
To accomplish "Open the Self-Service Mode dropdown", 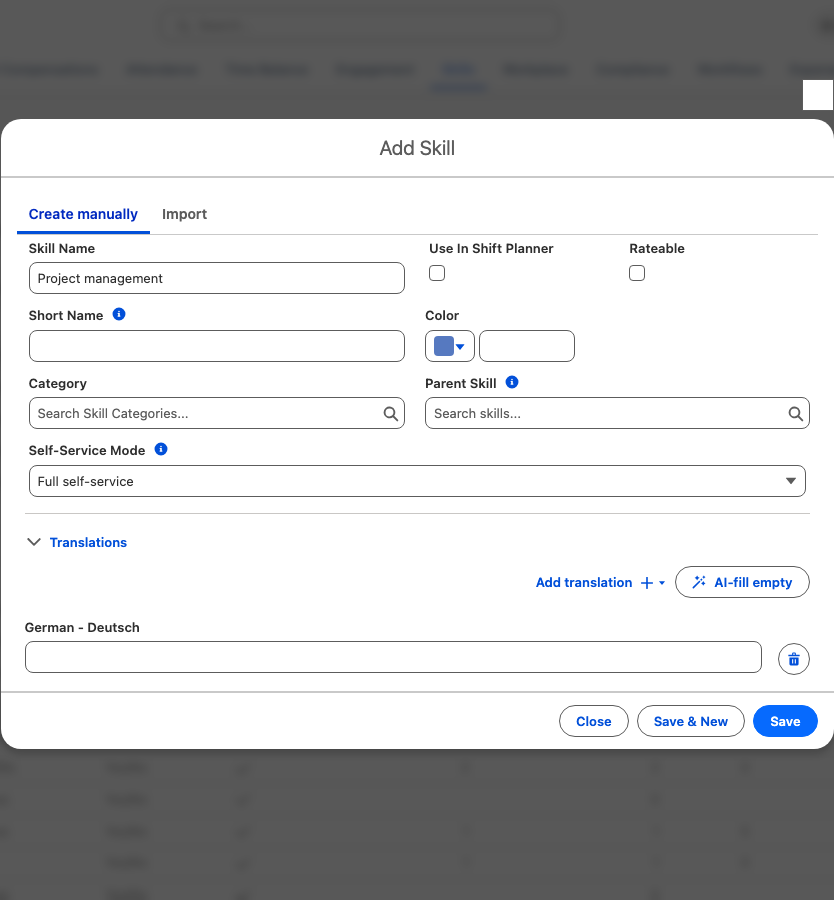I will [417, 481].
